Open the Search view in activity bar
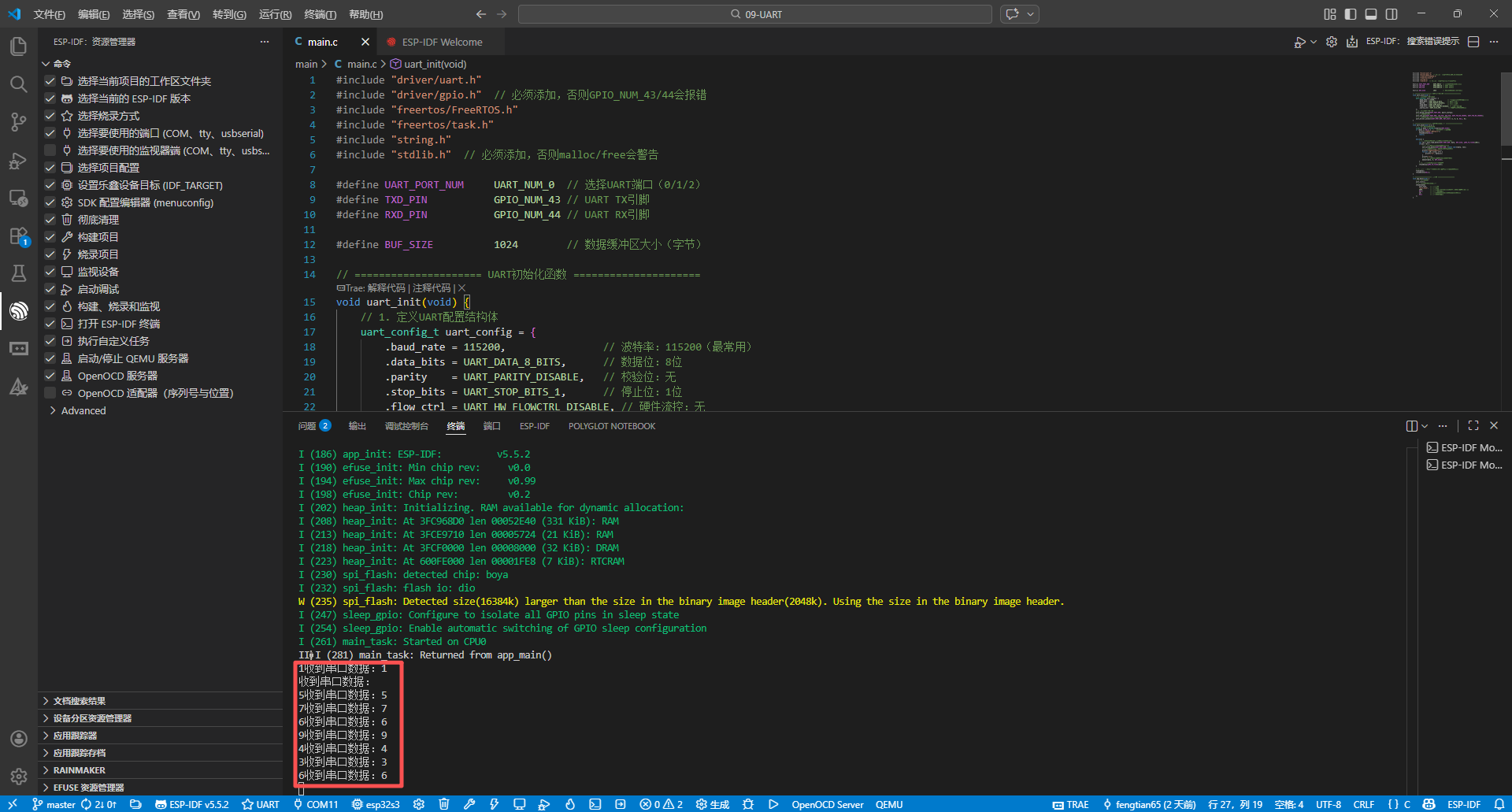 tap(19, 83)
